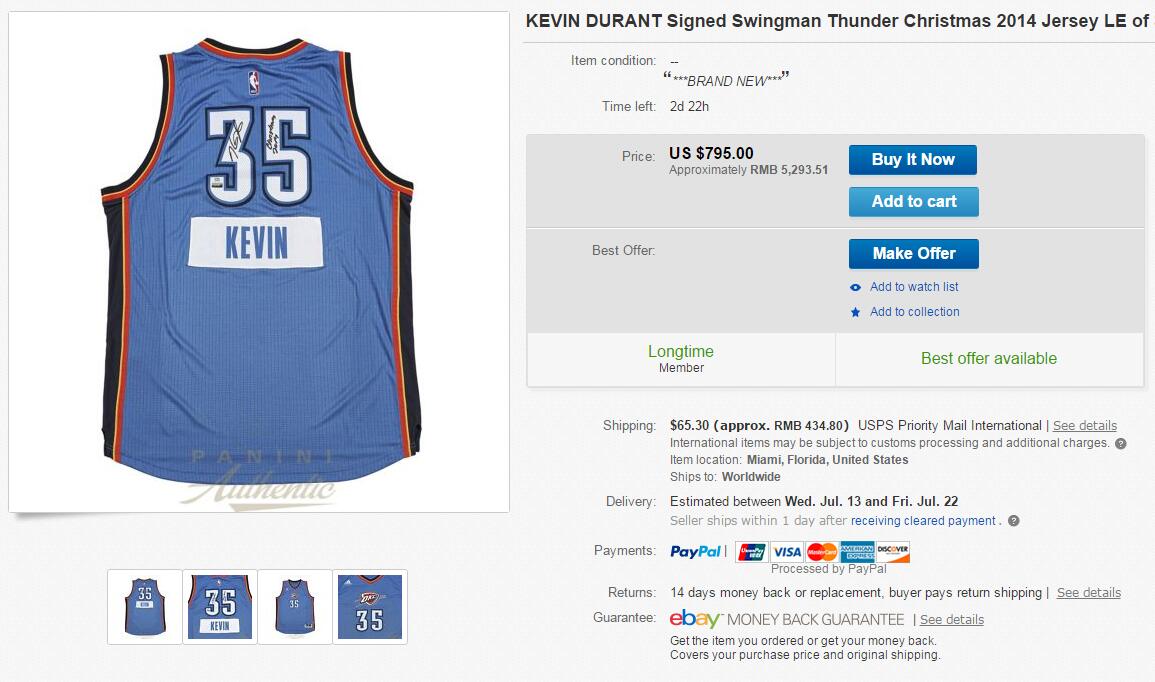Select the first jersey back thumbnail
The height and width of the screenshot is (682, 1155).
coord(144,607)
